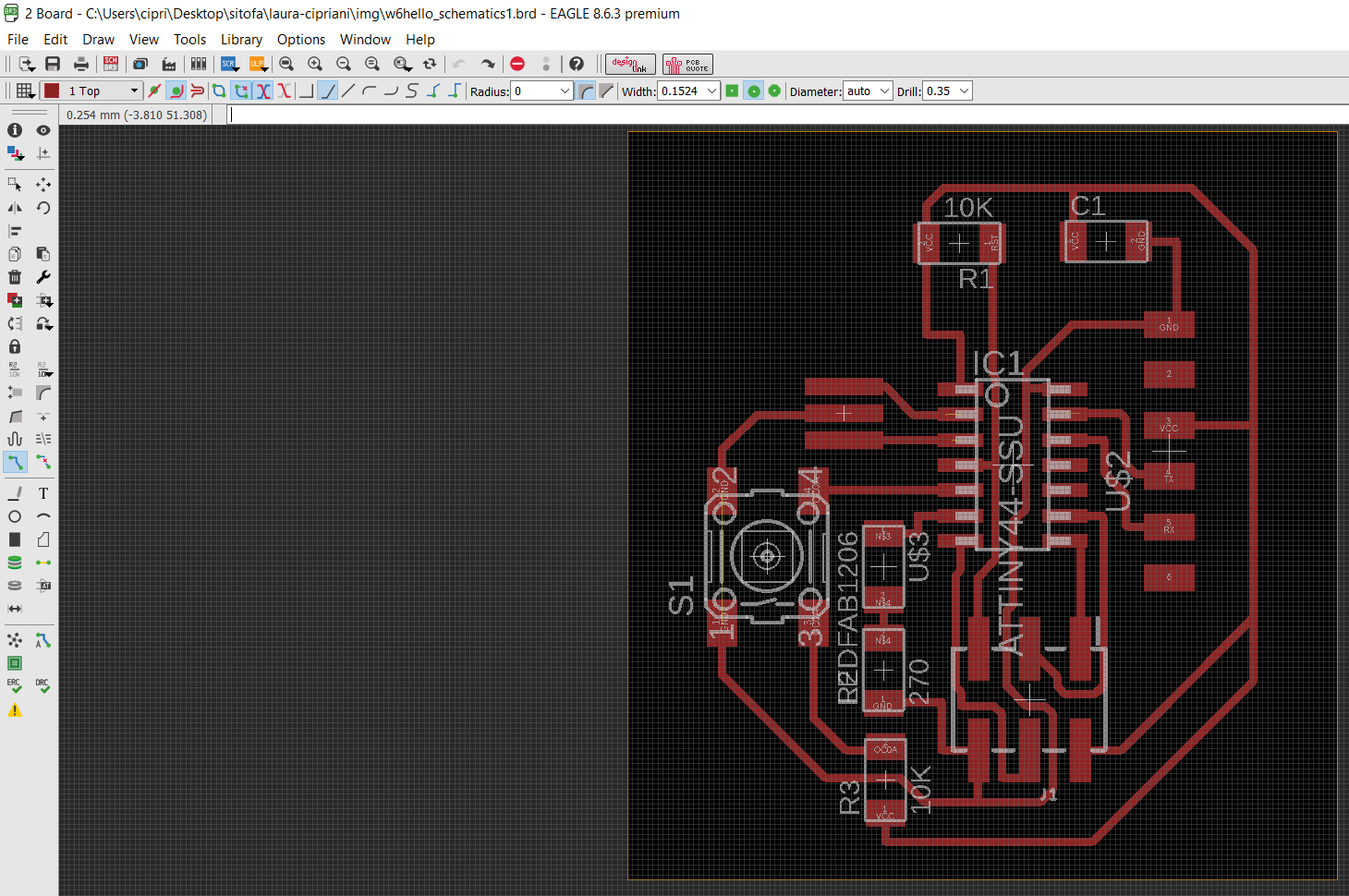Click the Save board icon
Viewport: 1349px width, 896px height.
tap(53, 64)
